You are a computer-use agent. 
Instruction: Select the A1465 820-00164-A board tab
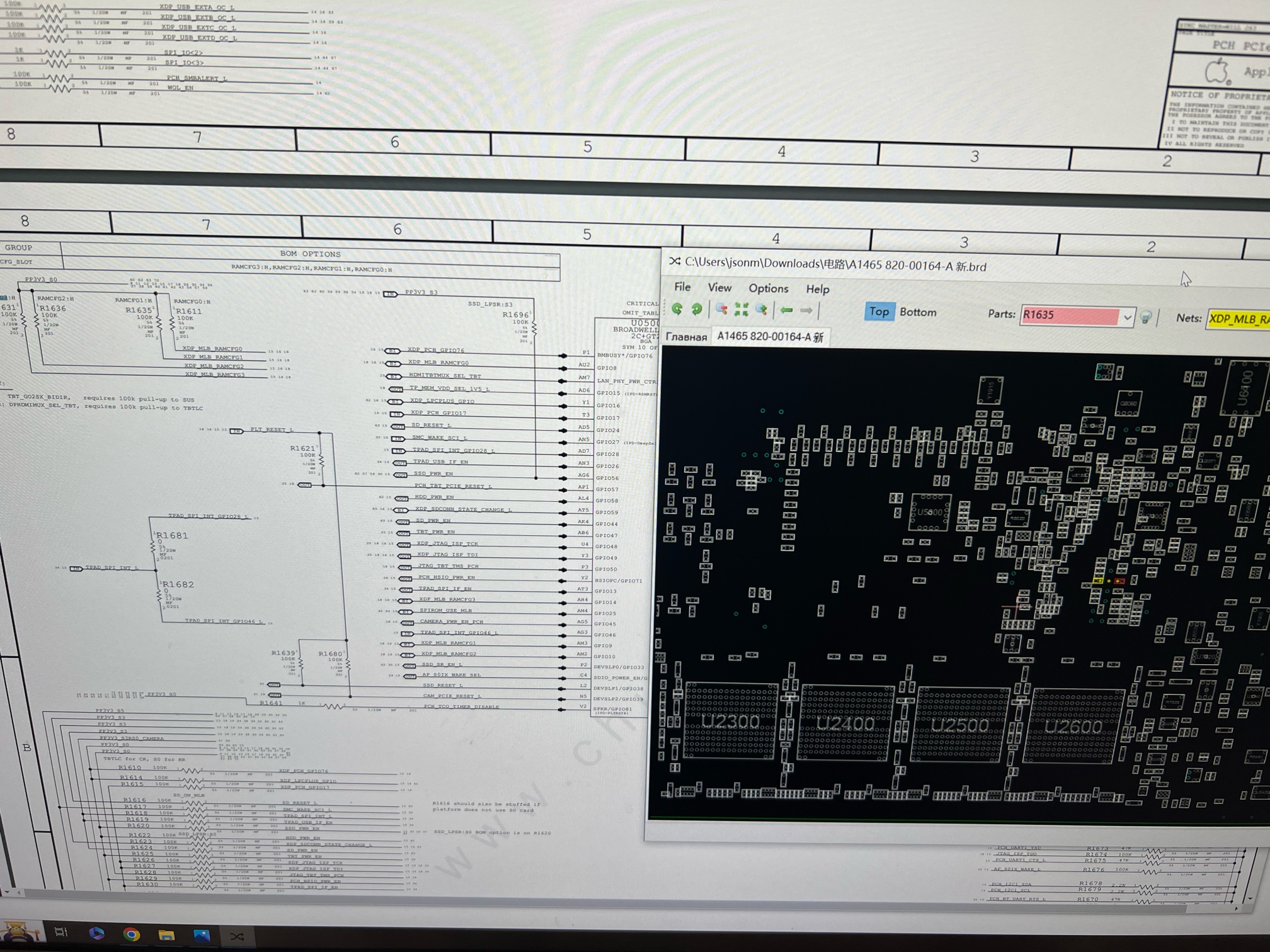tap(770, 337)
